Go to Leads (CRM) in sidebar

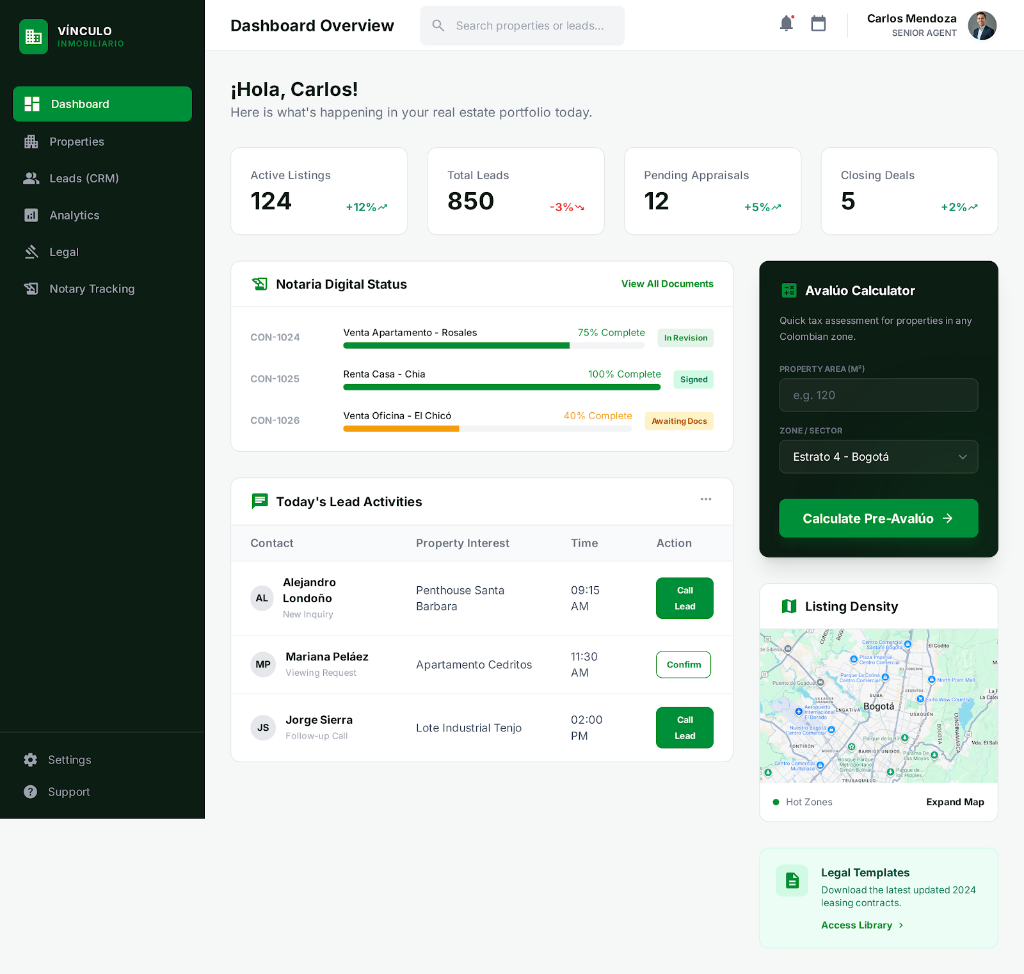tap(84, 178)
